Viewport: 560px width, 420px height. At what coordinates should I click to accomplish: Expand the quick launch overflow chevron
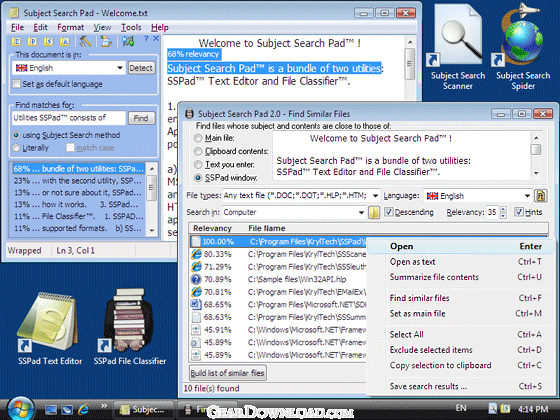point(104,406)
